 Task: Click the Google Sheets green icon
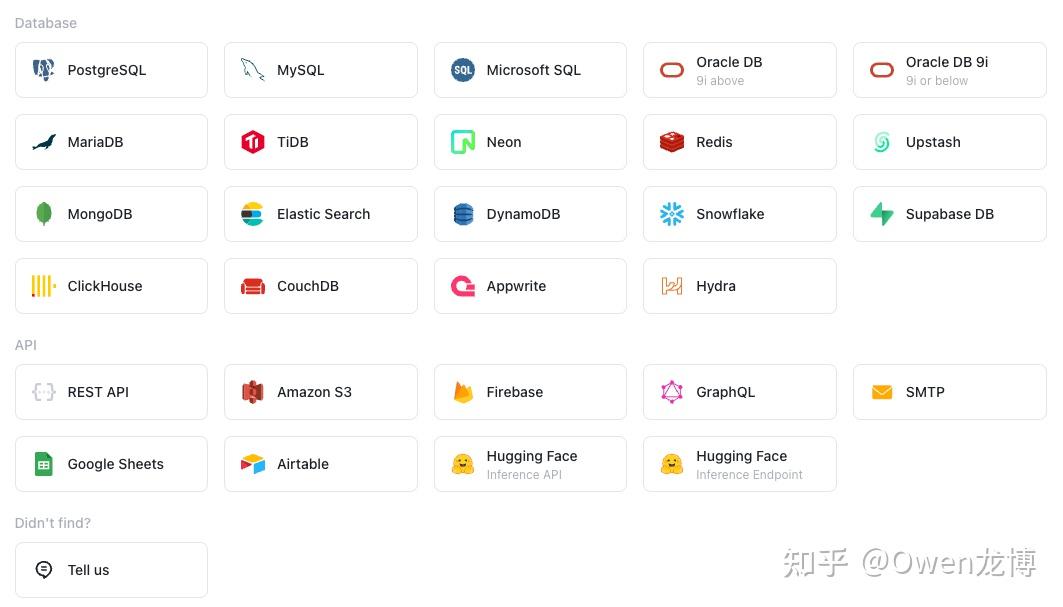click(x=44, y=464)
